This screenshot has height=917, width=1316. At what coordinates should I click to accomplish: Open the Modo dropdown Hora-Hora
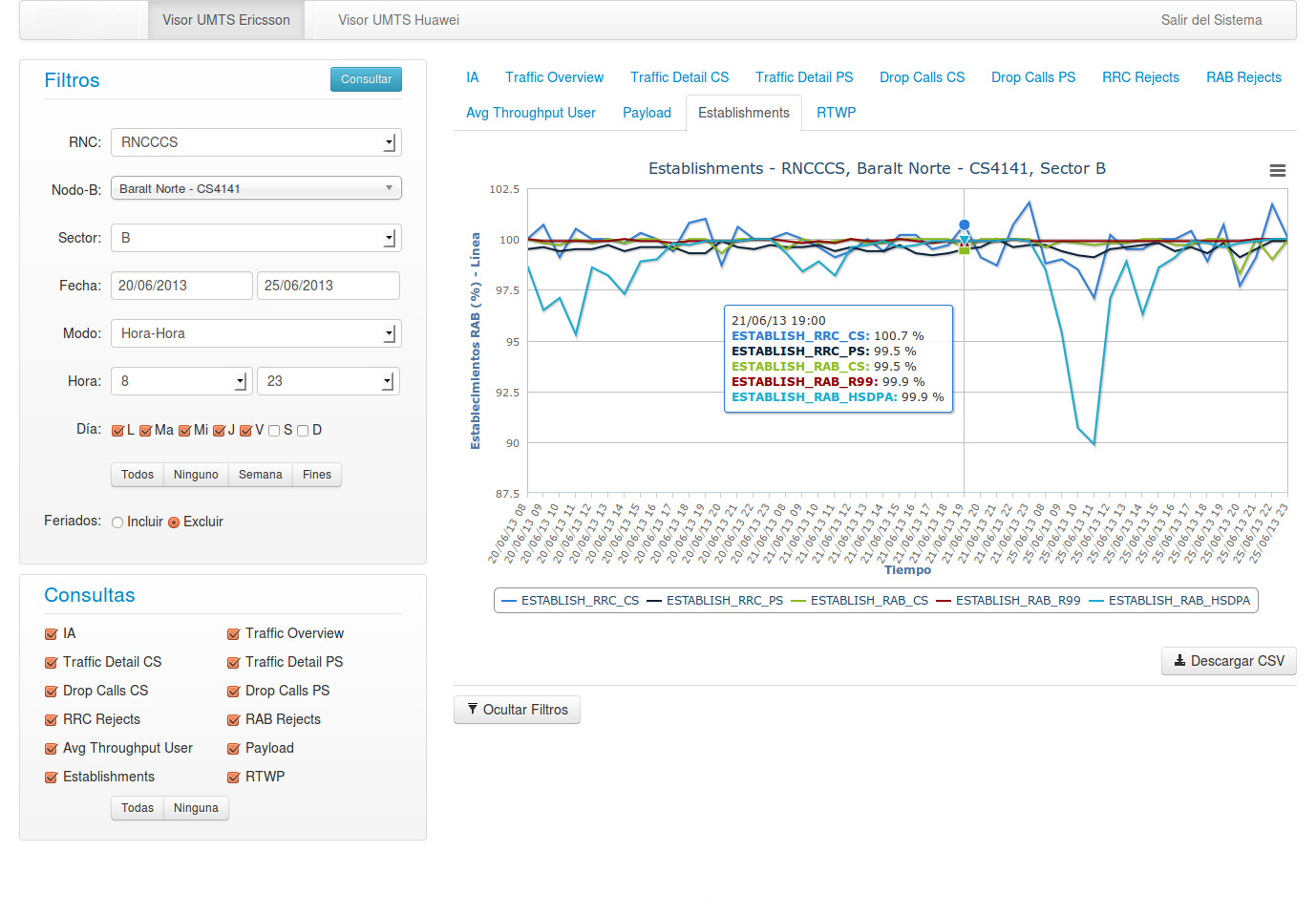click(256, 333)
